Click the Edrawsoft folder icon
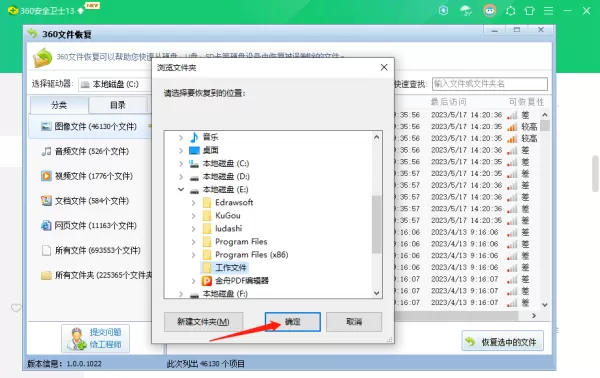The width and height of the screenshot is (600, 378). point(207,202)
